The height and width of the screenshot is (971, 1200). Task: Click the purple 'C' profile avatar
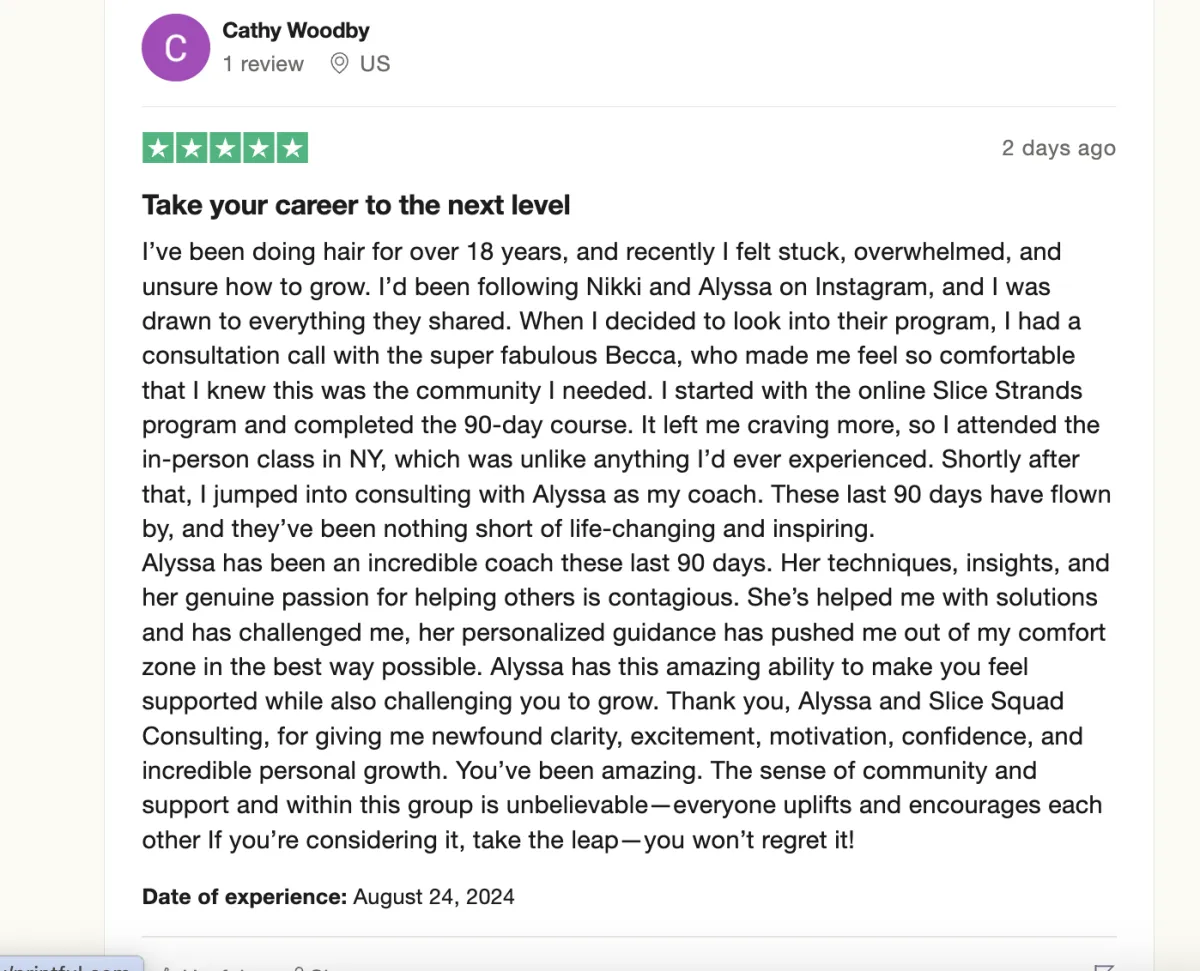(x=175, y=48)
